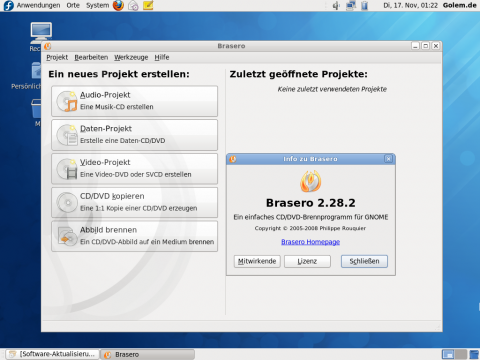Viewport: 480px width, 360px height.
Task: Close the Brasero main window
Action: 436,46
